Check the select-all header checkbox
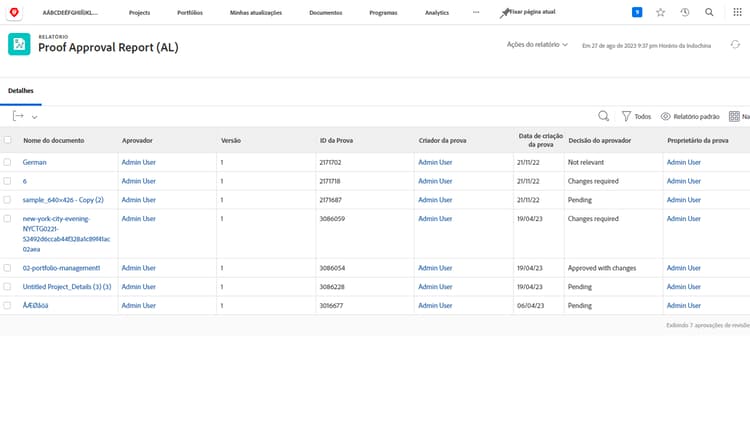Screen dimensions: 750x425 pyautogui.click(x=8, y=140)
